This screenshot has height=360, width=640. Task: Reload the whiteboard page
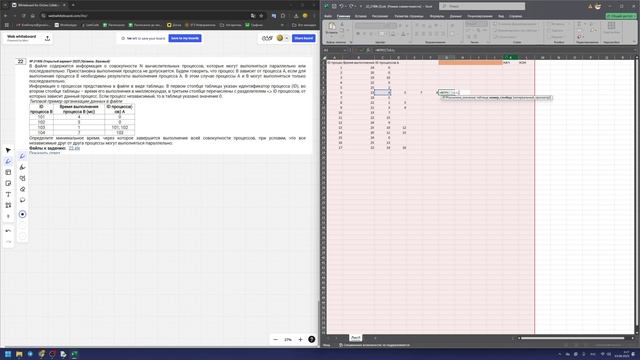[24, 16]
